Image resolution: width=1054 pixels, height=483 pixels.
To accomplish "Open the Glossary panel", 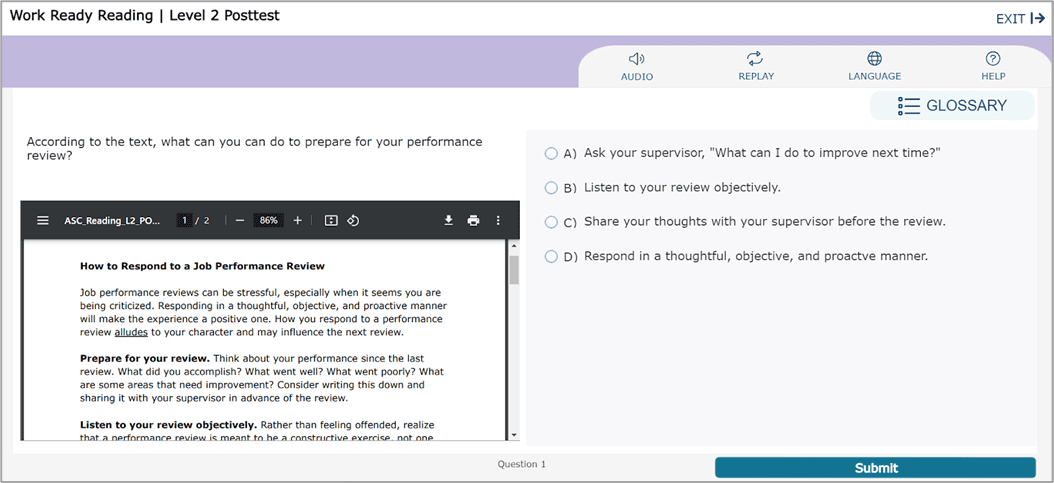I will pyautogui.click(x=951, y=105).
